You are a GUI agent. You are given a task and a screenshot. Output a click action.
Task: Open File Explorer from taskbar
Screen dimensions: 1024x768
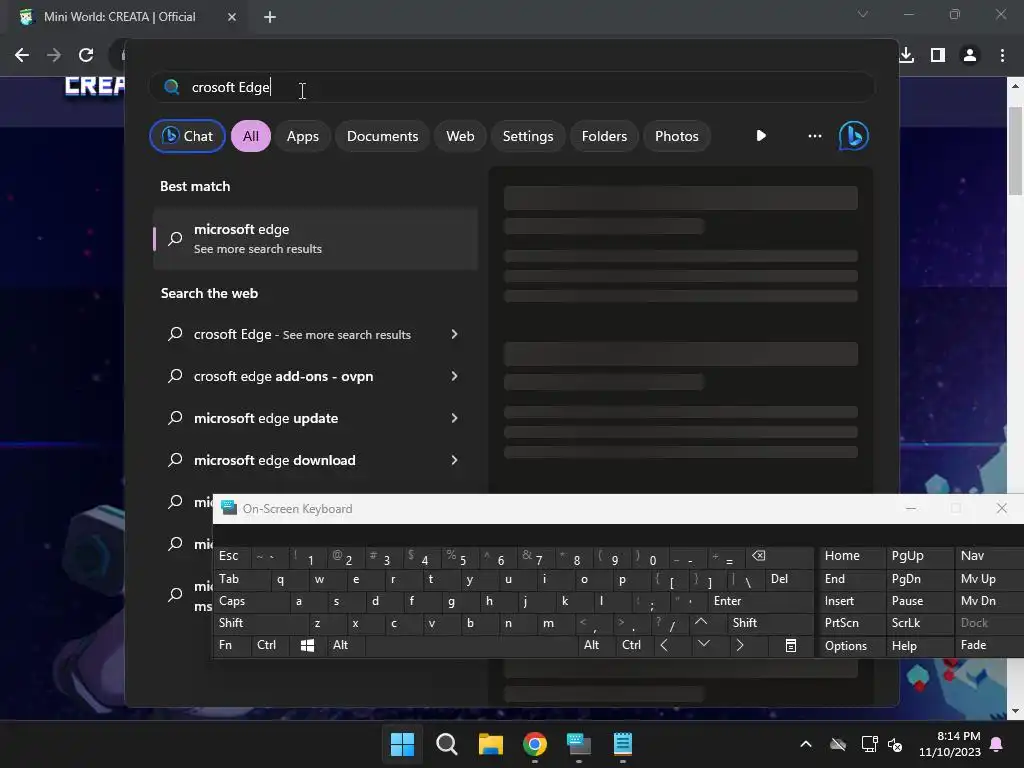(x=490, y=744)
